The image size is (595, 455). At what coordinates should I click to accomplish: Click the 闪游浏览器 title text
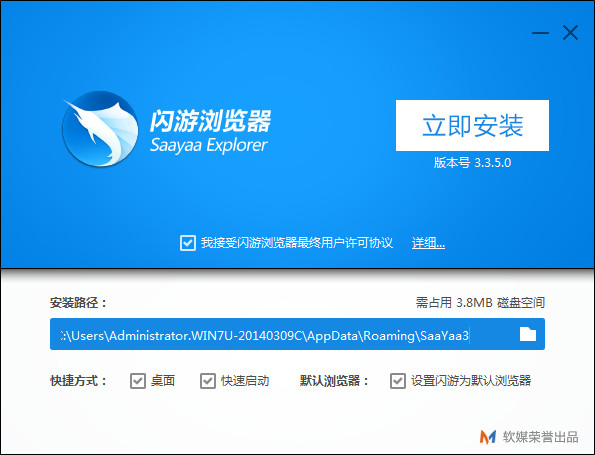tap(210, 121)
